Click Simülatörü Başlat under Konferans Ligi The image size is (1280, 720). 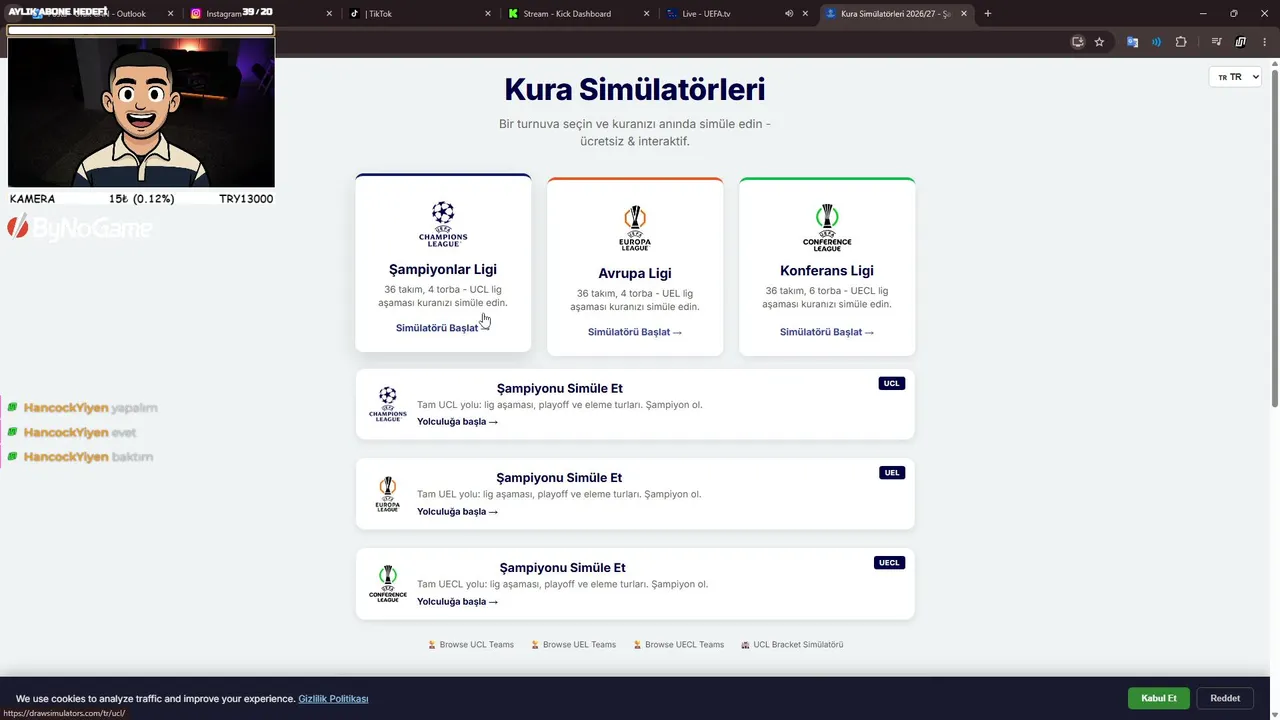(x=827, y=332)
